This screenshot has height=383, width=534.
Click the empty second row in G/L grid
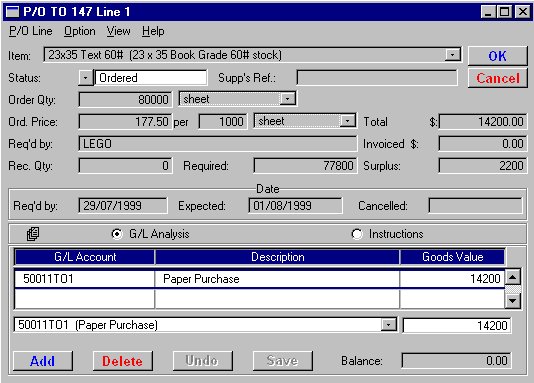259,299
